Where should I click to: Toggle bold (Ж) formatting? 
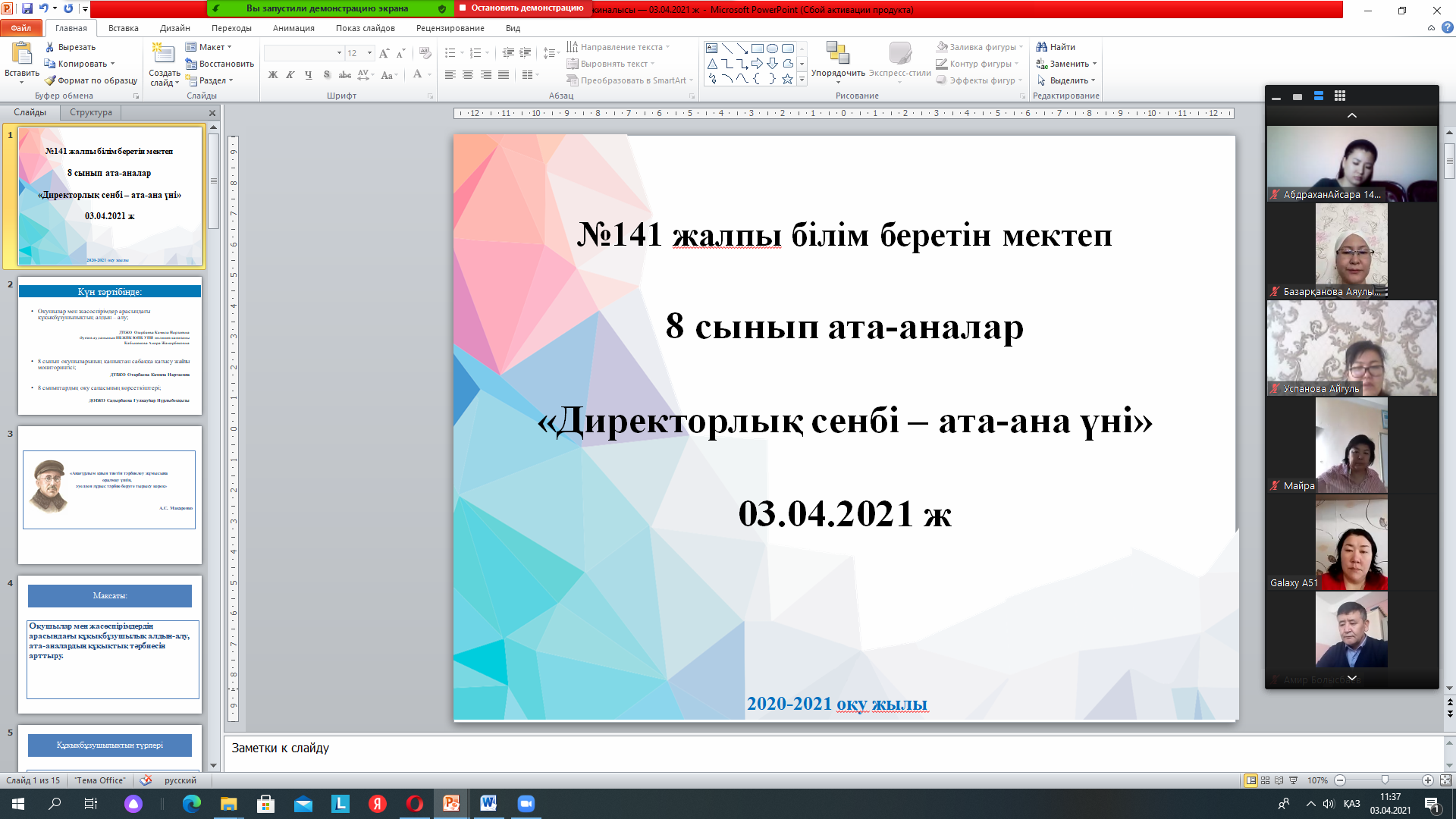pos(273,75)
